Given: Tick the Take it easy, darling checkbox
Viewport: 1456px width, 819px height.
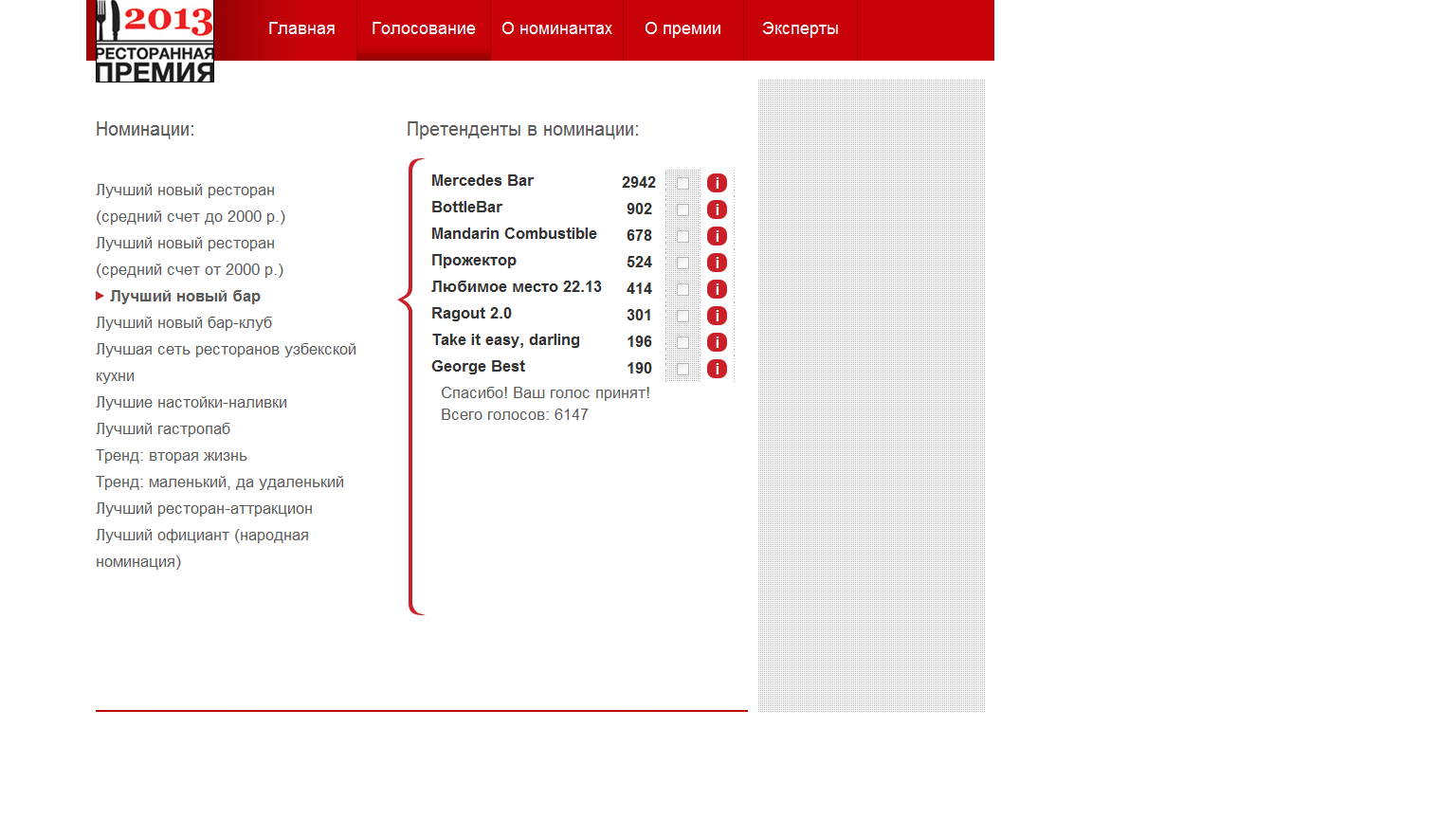Looking at the screenshot, I should point(682,342).
